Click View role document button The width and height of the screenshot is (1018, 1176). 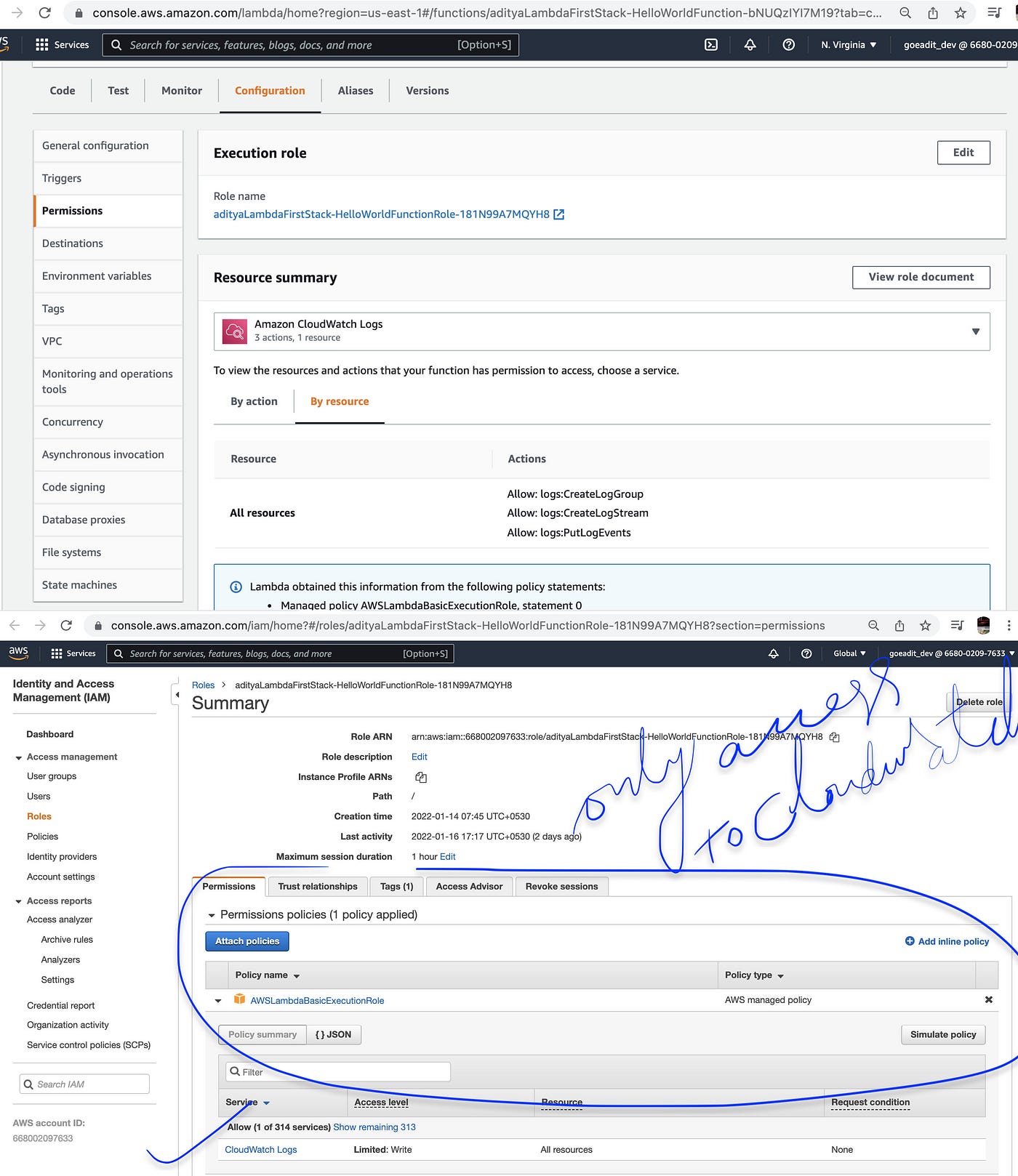921,277
